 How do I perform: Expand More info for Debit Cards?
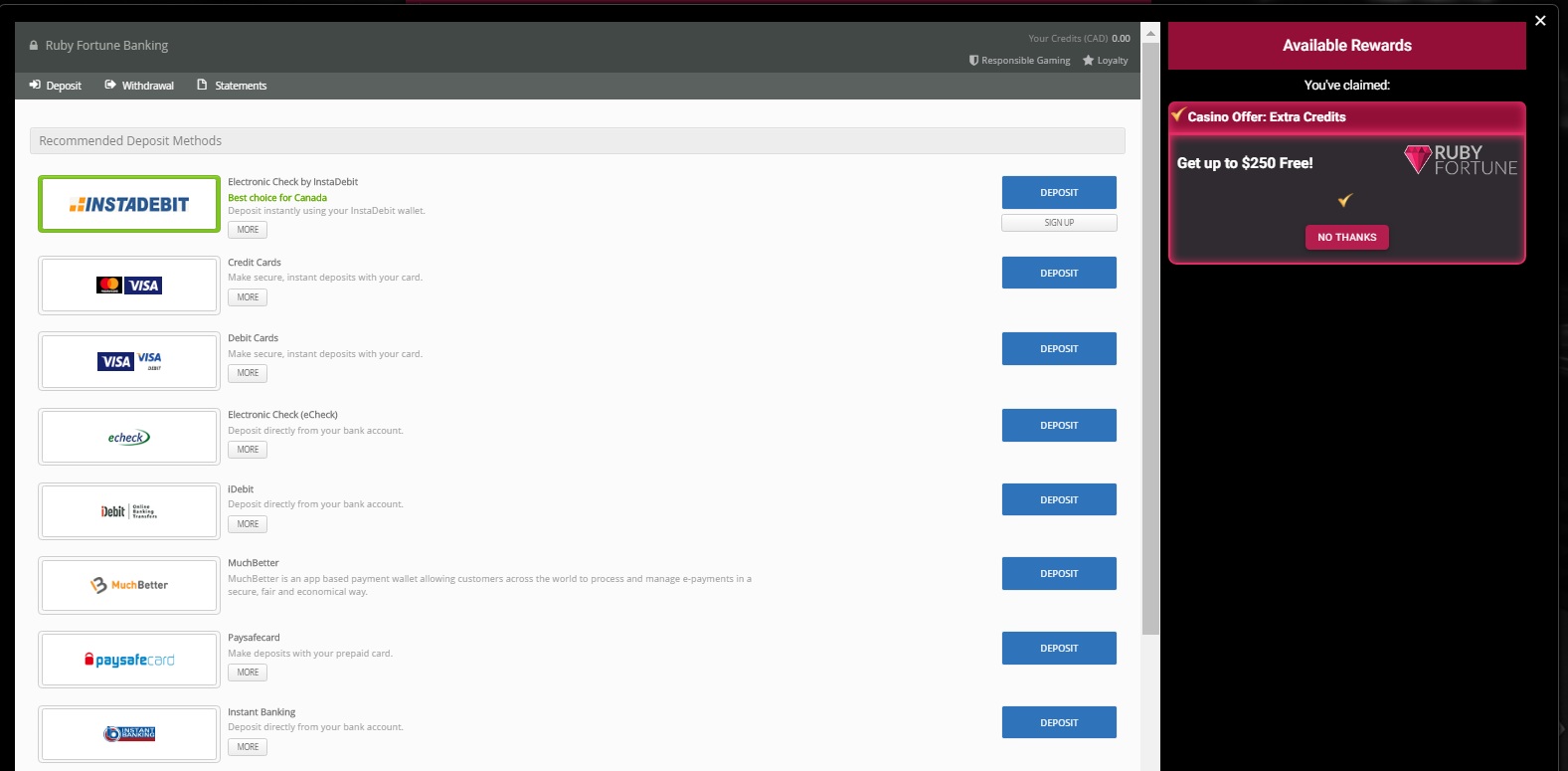(248, 373)
